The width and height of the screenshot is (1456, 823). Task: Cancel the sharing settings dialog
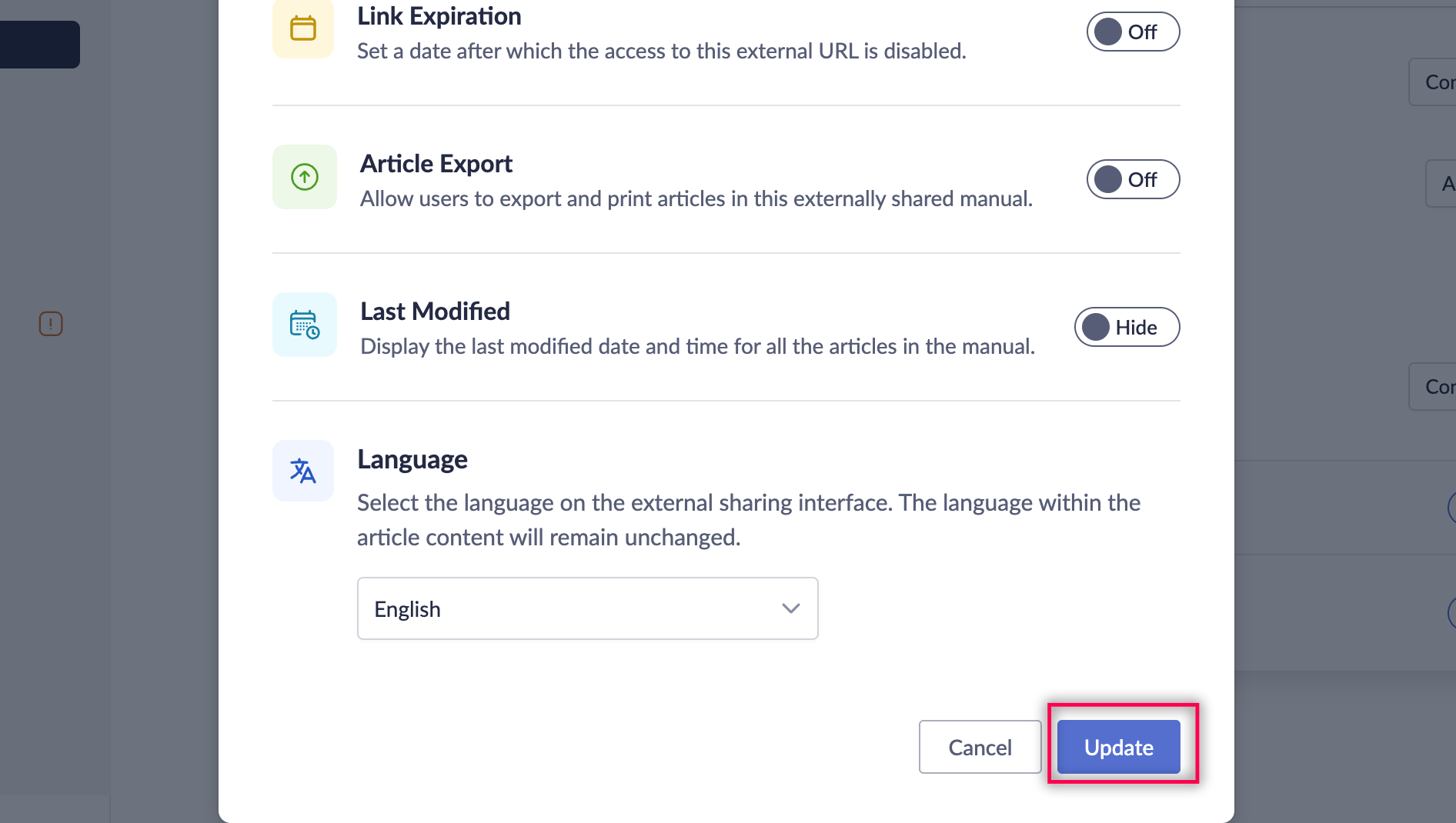pos(980,747)
